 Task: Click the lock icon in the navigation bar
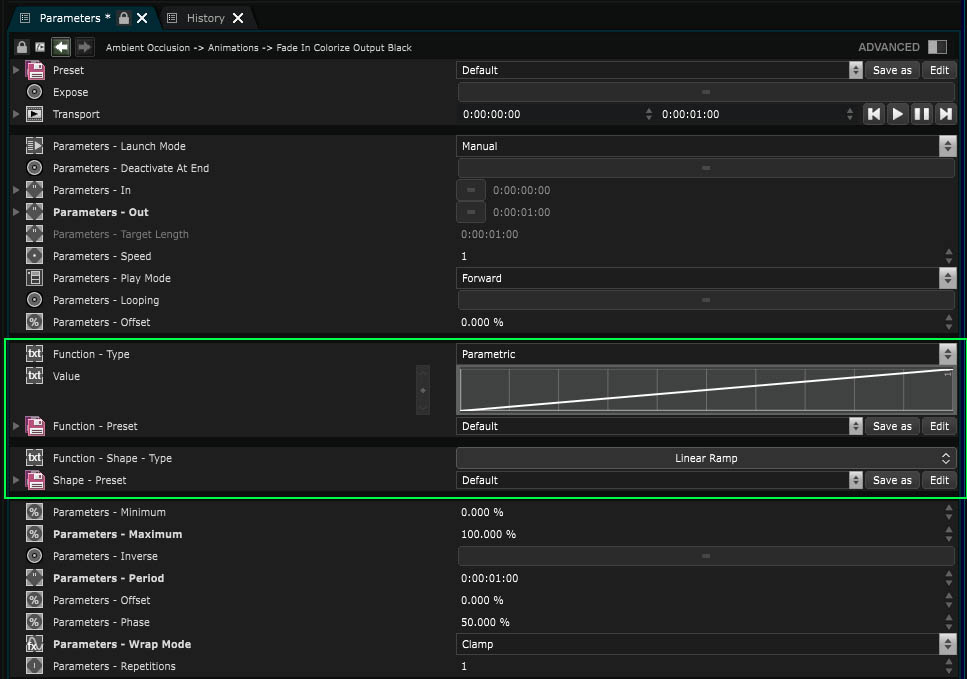[22, 47]
